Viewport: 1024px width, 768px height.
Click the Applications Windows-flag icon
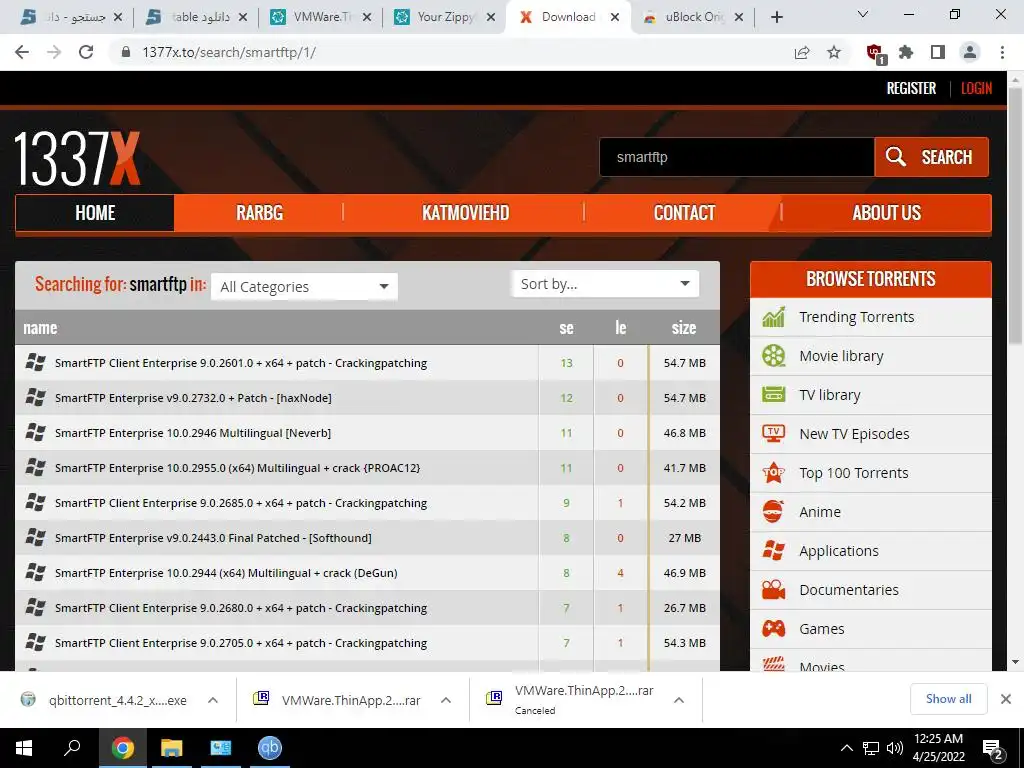773,551
